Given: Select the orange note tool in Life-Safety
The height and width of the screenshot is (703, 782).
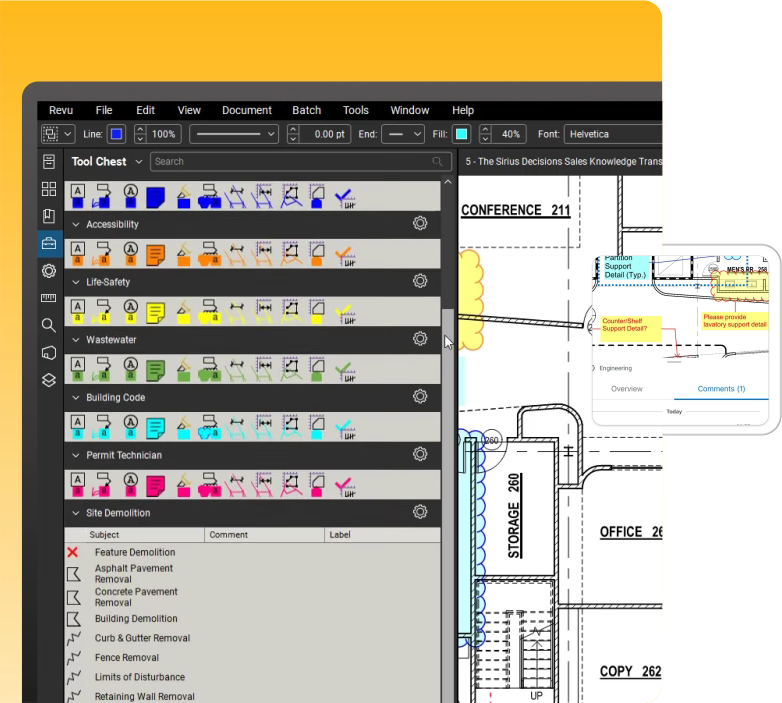Looking at the screenshot, I should click(156, 255).
